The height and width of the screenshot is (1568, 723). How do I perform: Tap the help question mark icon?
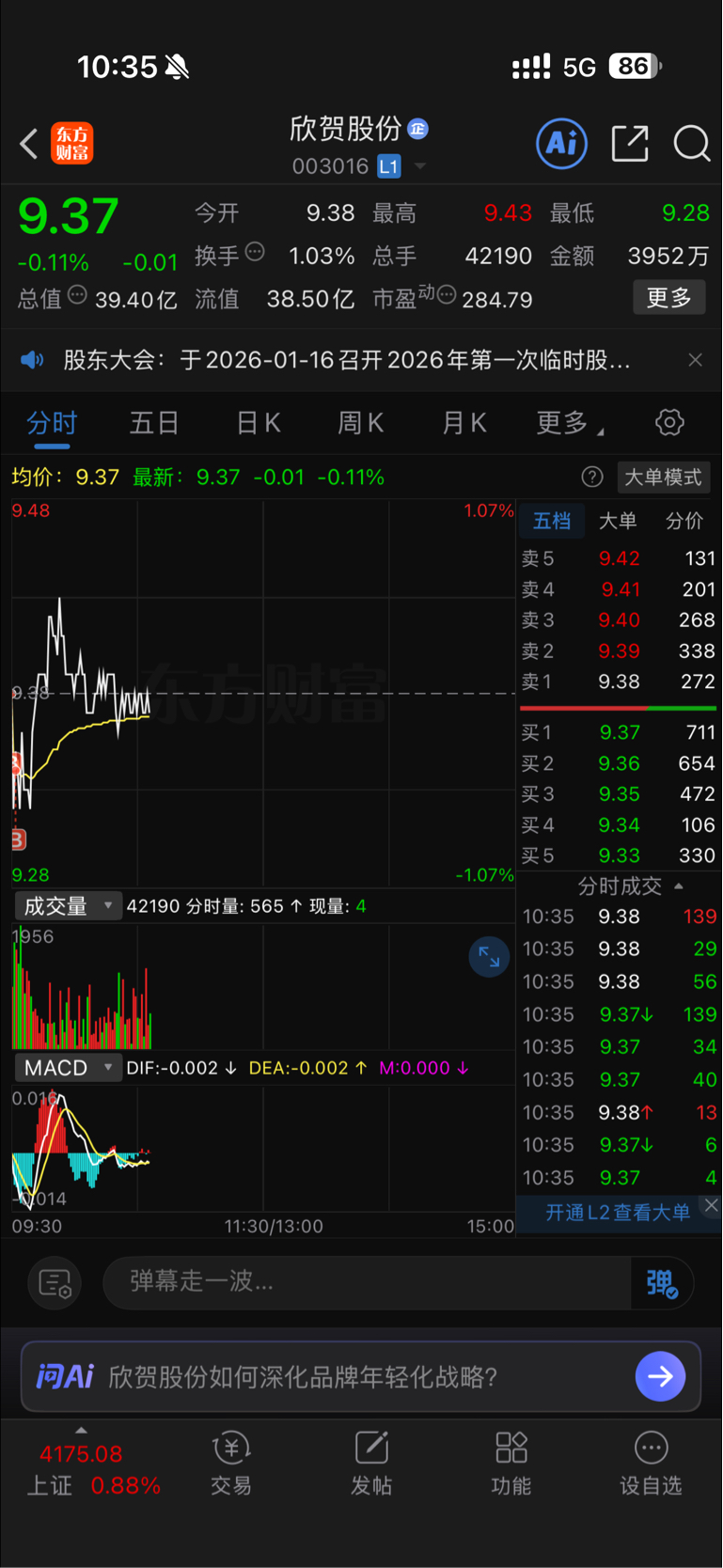592,477
